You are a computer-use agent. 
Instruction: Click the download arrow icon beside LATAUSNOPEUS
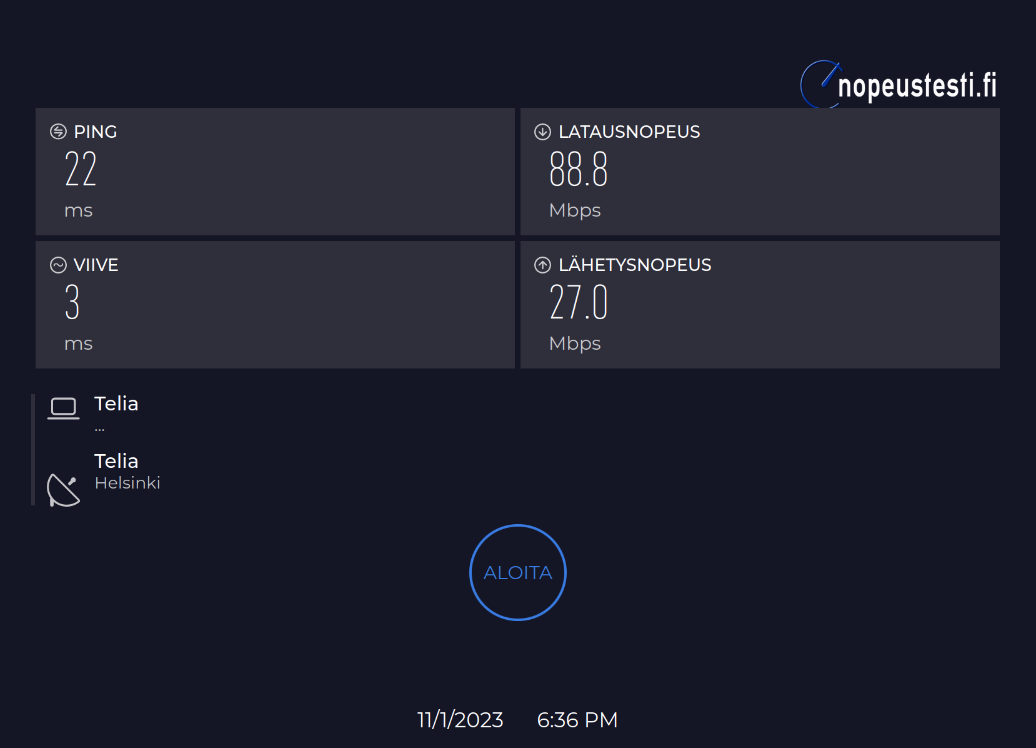click(543, 132)
